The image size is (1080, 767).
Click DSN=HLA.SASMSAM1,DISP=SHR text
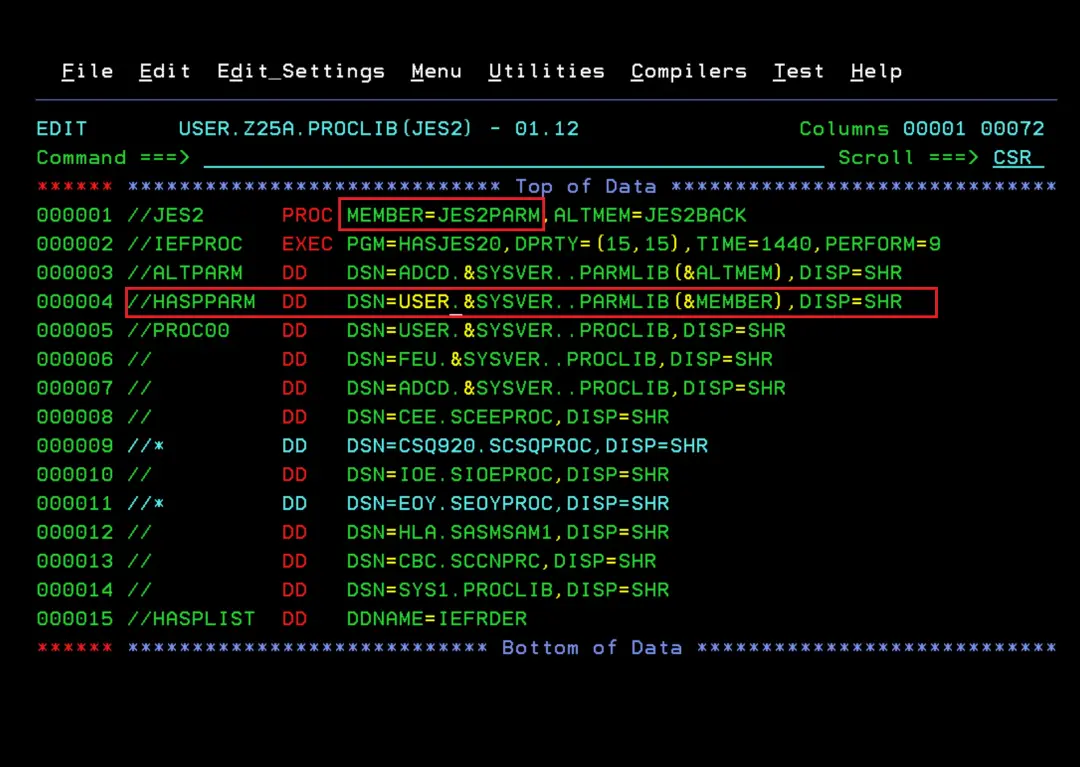coord(508,533)
